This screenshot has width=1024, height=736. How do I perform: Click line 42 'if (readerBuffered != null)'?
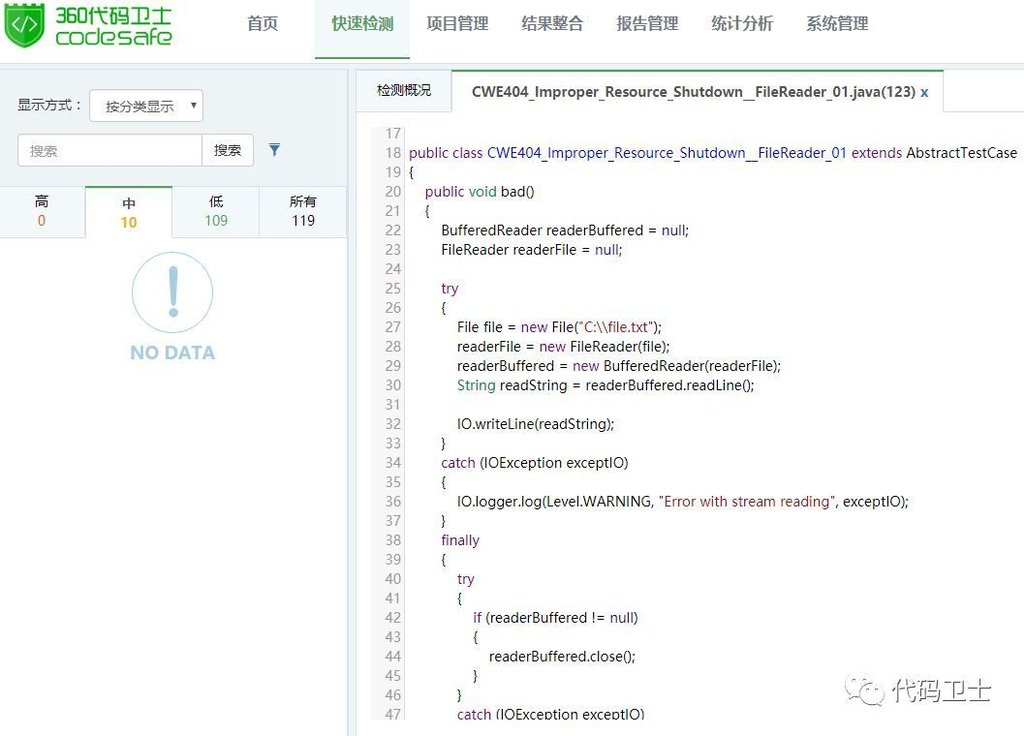[555, 617]
